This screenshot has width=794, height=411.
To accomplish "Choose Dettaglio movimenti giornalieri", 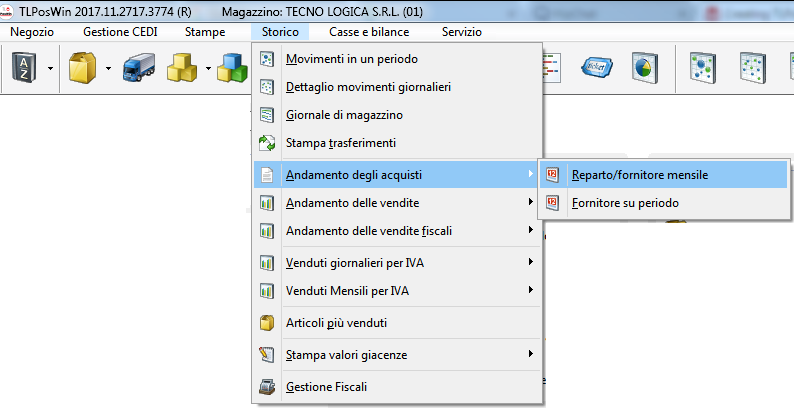I will coord(398,87).
